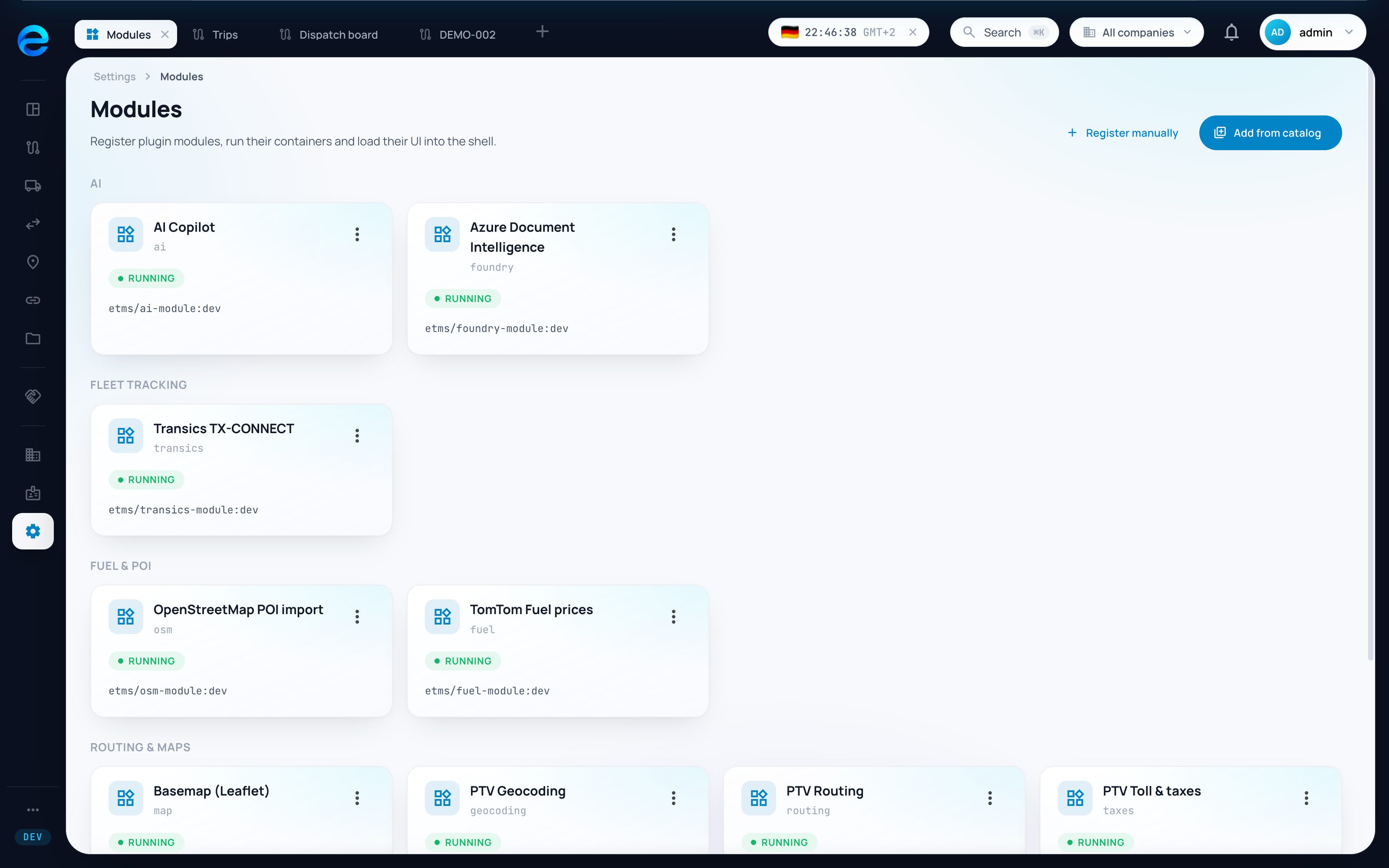Viewport: 1389px width, 868px height.
Task: Open AI Copilot card options menu
Action: 357,234
